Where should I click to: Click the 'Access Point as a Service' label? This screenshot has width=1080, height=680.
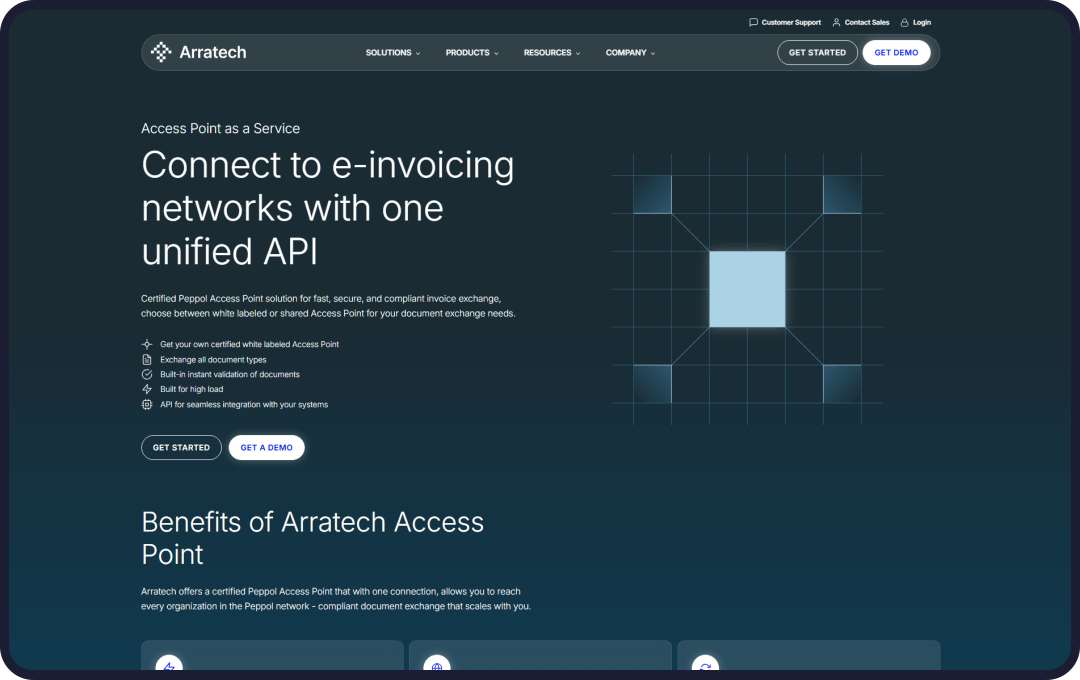pos(220,128)
